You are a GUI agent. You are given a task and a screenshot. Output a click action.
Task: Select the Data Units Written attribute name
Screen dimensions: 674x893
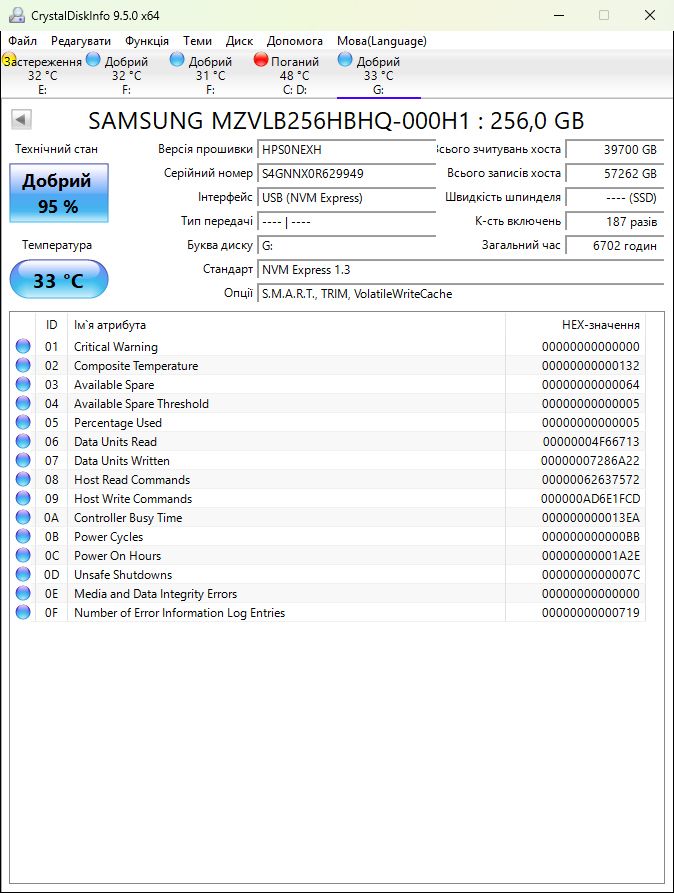(122, 461)
